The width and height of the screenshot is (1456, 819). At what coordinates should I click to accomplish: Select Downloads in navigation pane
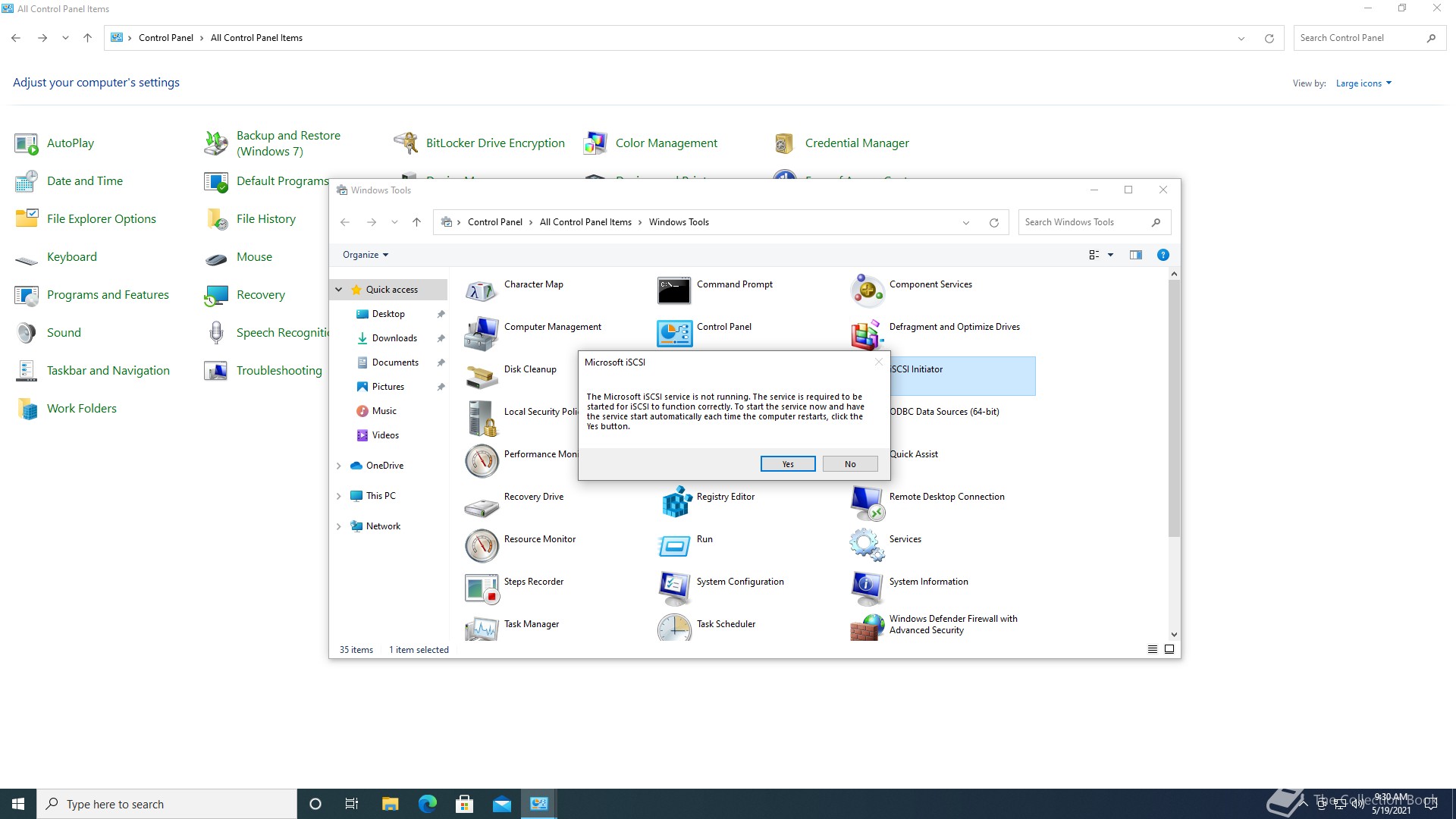tap(394, 338)
